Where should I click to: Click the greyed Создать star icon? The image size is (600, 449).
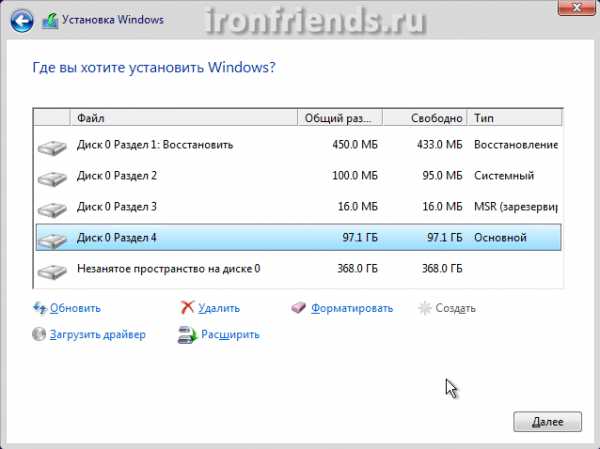tap(425, 308)
